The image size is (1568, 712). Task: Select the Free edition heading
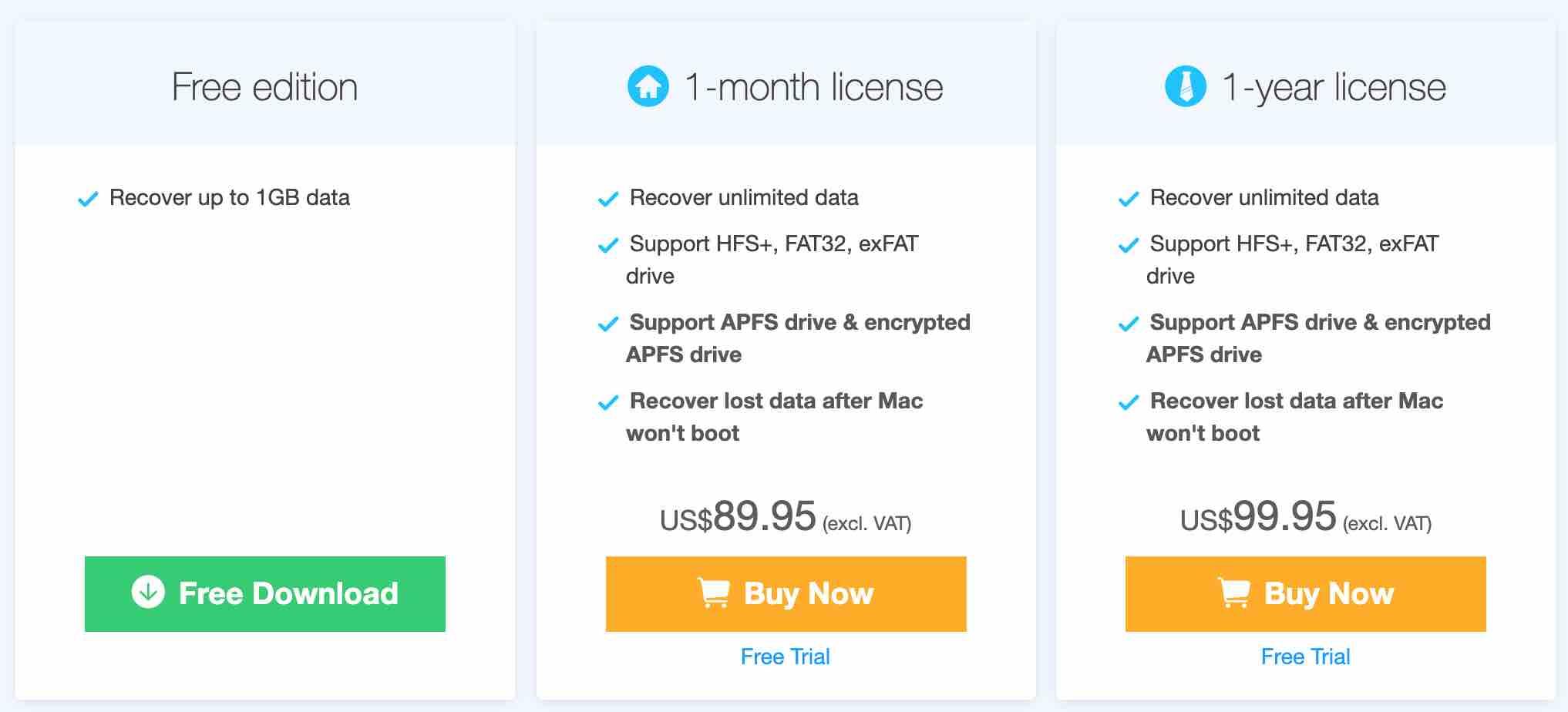265,87
